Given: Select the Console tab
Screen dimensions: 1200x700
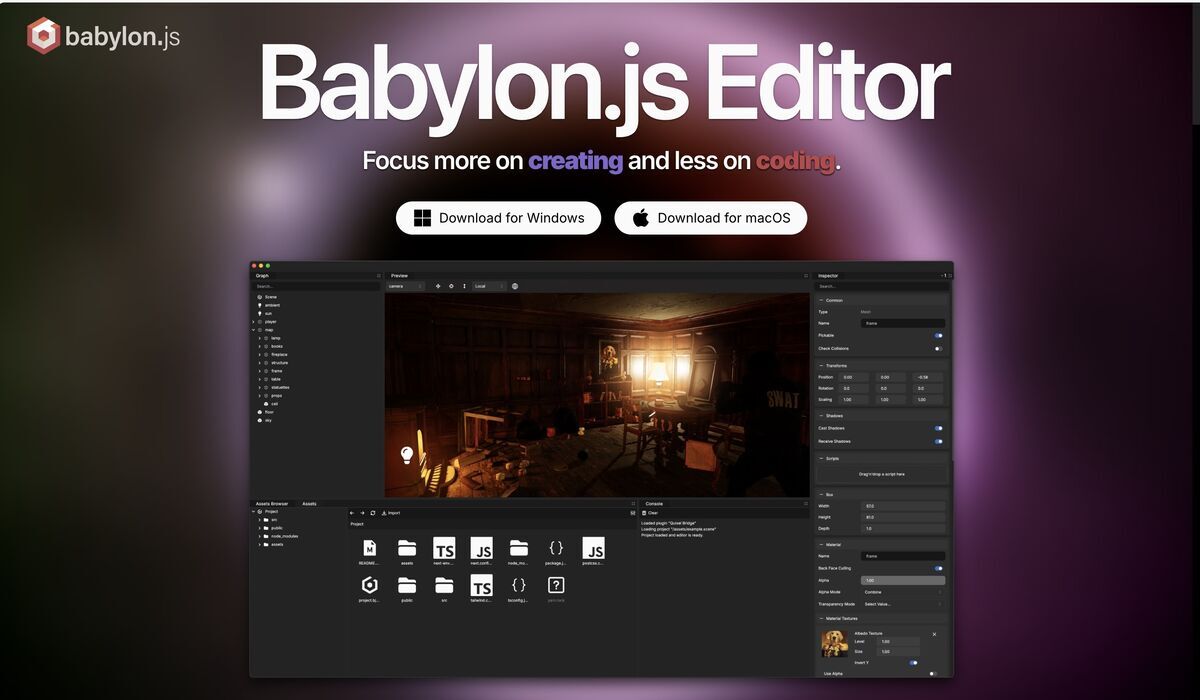Looking at the screenshot, I should coord(654,504).
